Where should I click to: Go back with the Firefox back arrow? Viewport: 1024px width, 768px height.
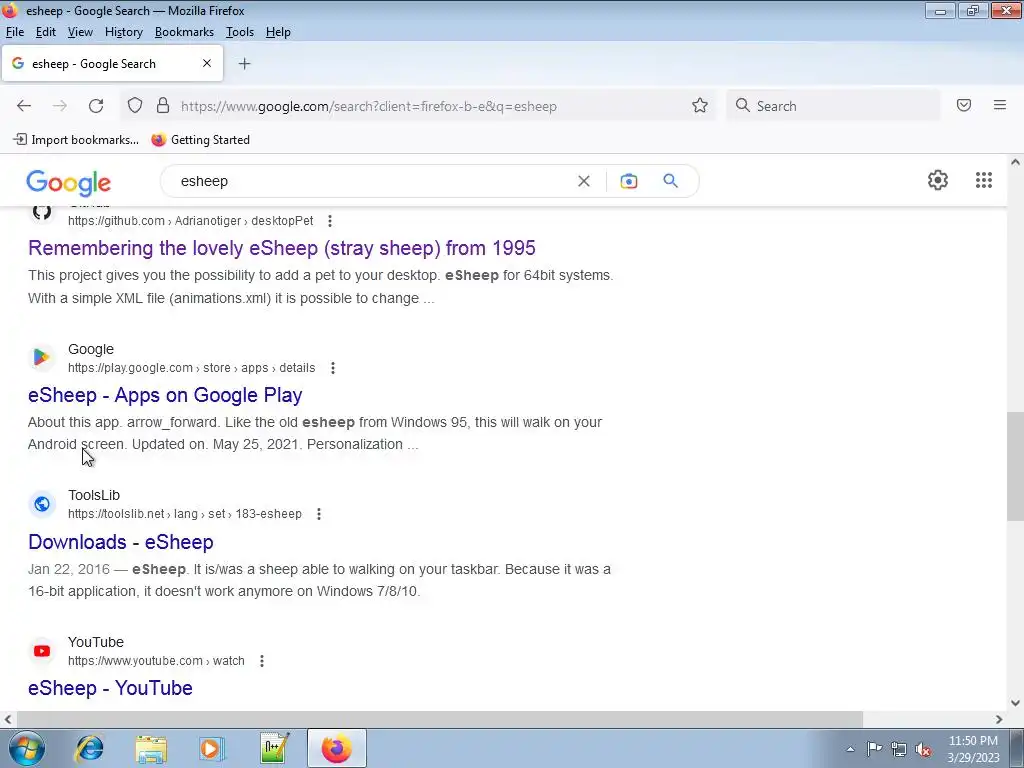click(x=24, y=106)
